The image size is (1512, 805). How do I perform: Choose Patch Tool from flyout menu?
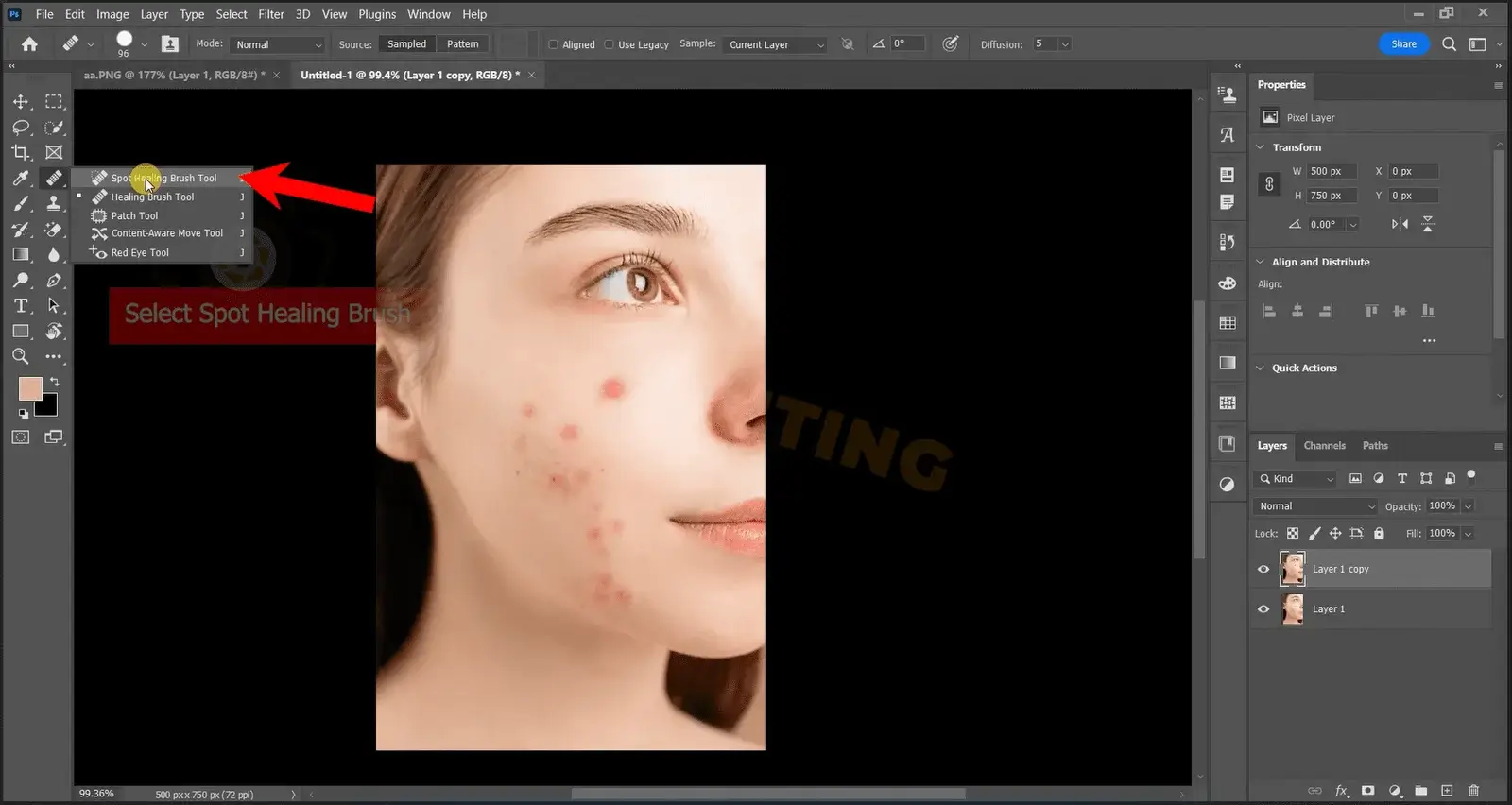134,215
